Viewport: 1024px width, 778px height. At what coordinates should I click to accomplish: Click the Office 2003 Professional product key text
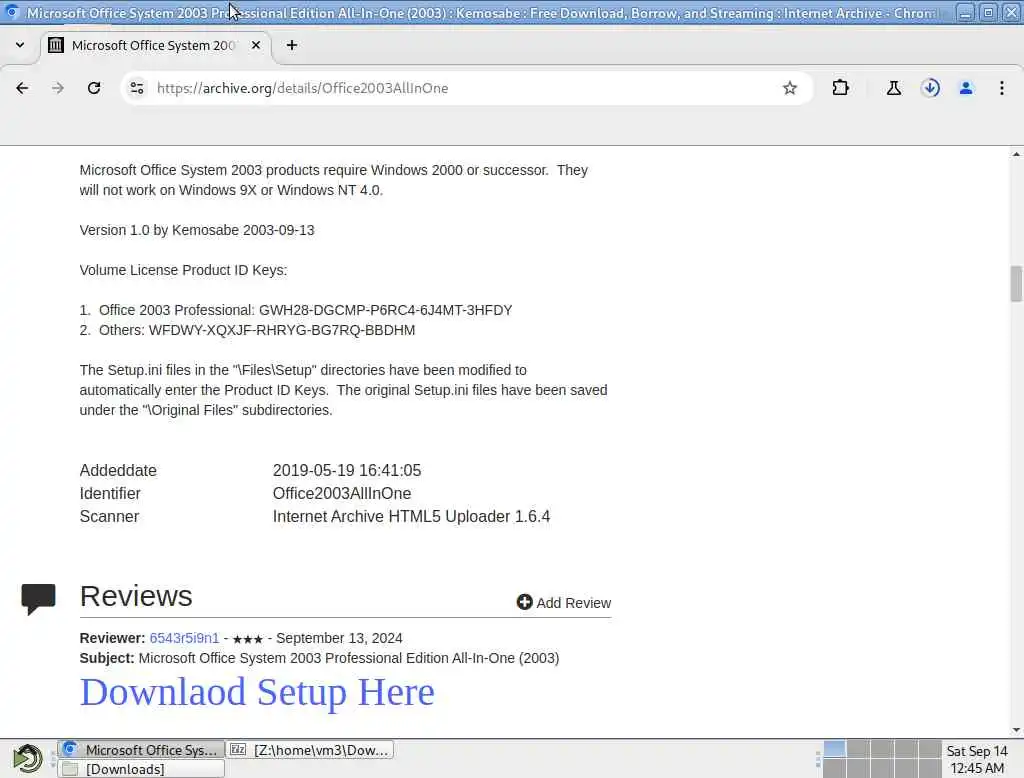[385, 310]
